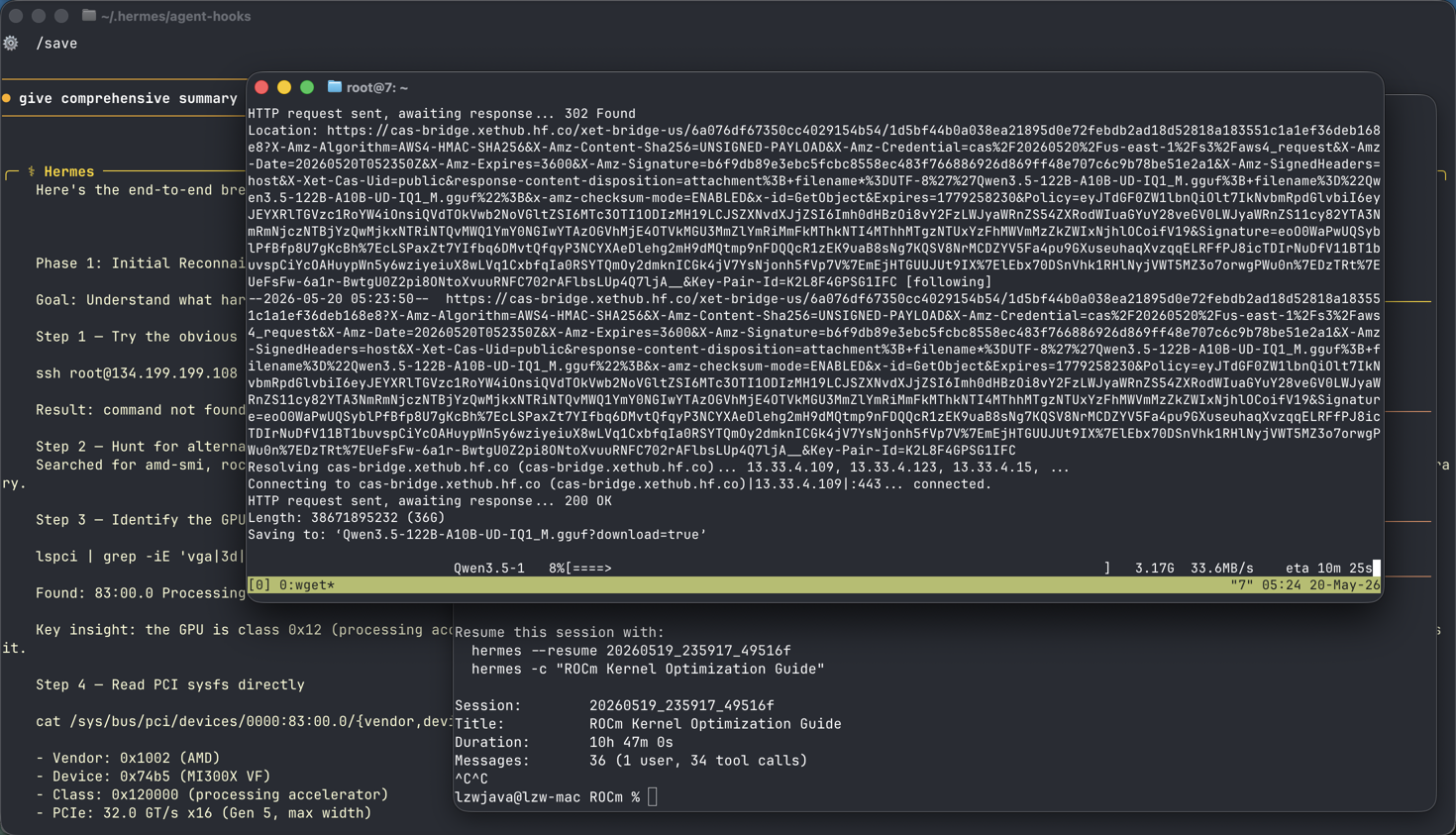Screen dimensions: 1456x835
Task: Click '- Device: 0x74b5 (MI300X VF)' line
Action: click(153, 777)
